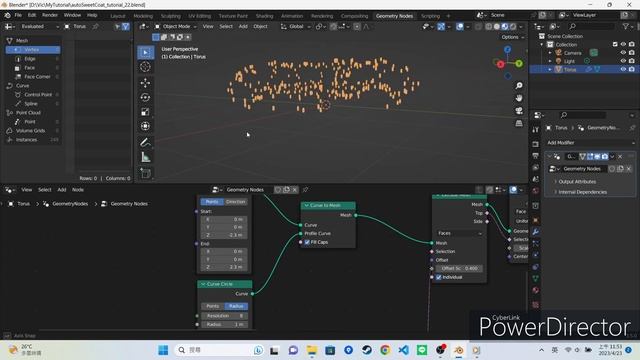Screen dimensions: 640x360
Task: Open the Render properties tab
Action: [x=536, y=144]
